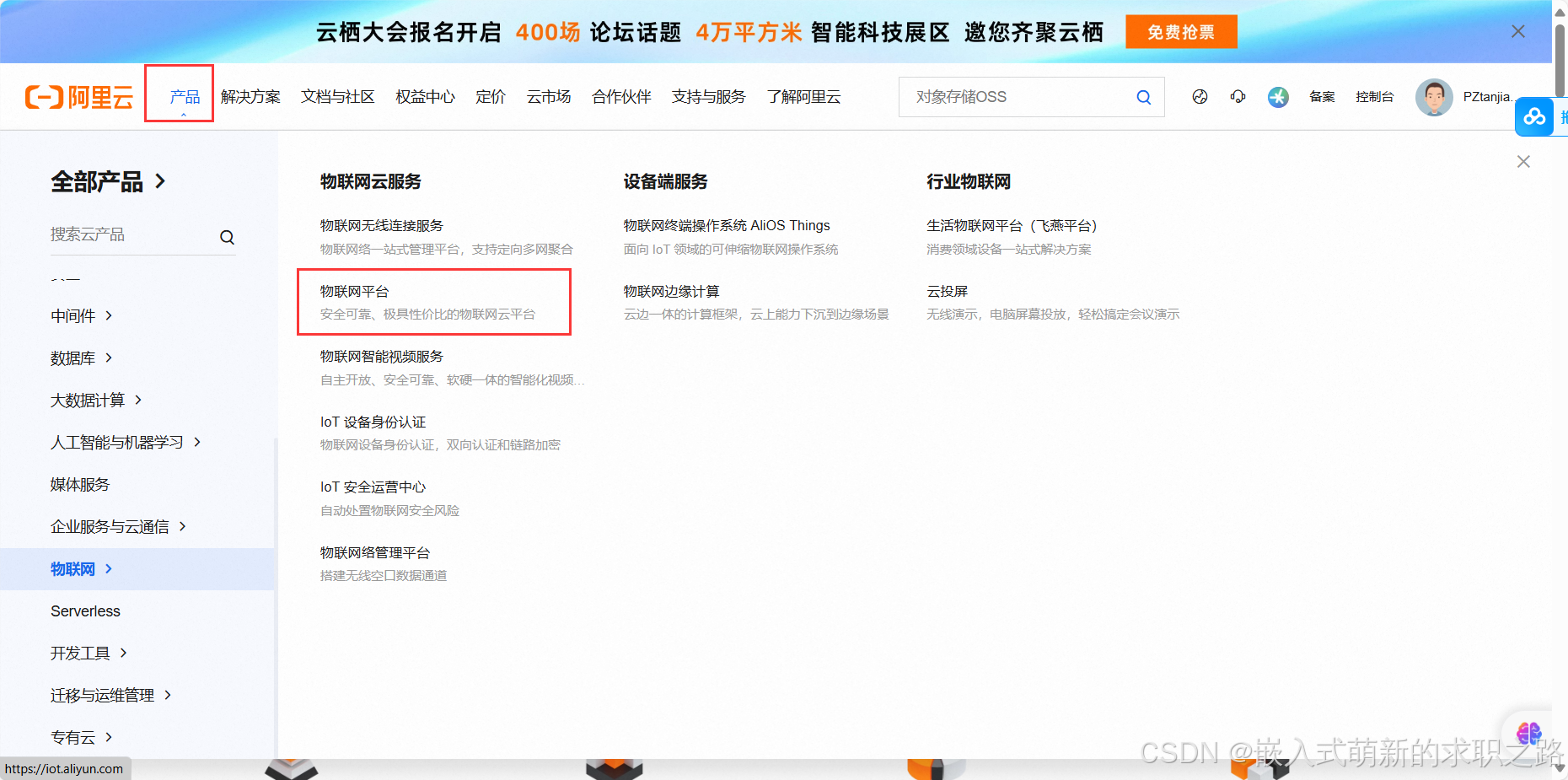Image resolution: width=1568 pixels, height=780 pixels.
Task: Close the product dropdown panel
Action: coord(1523,161)
